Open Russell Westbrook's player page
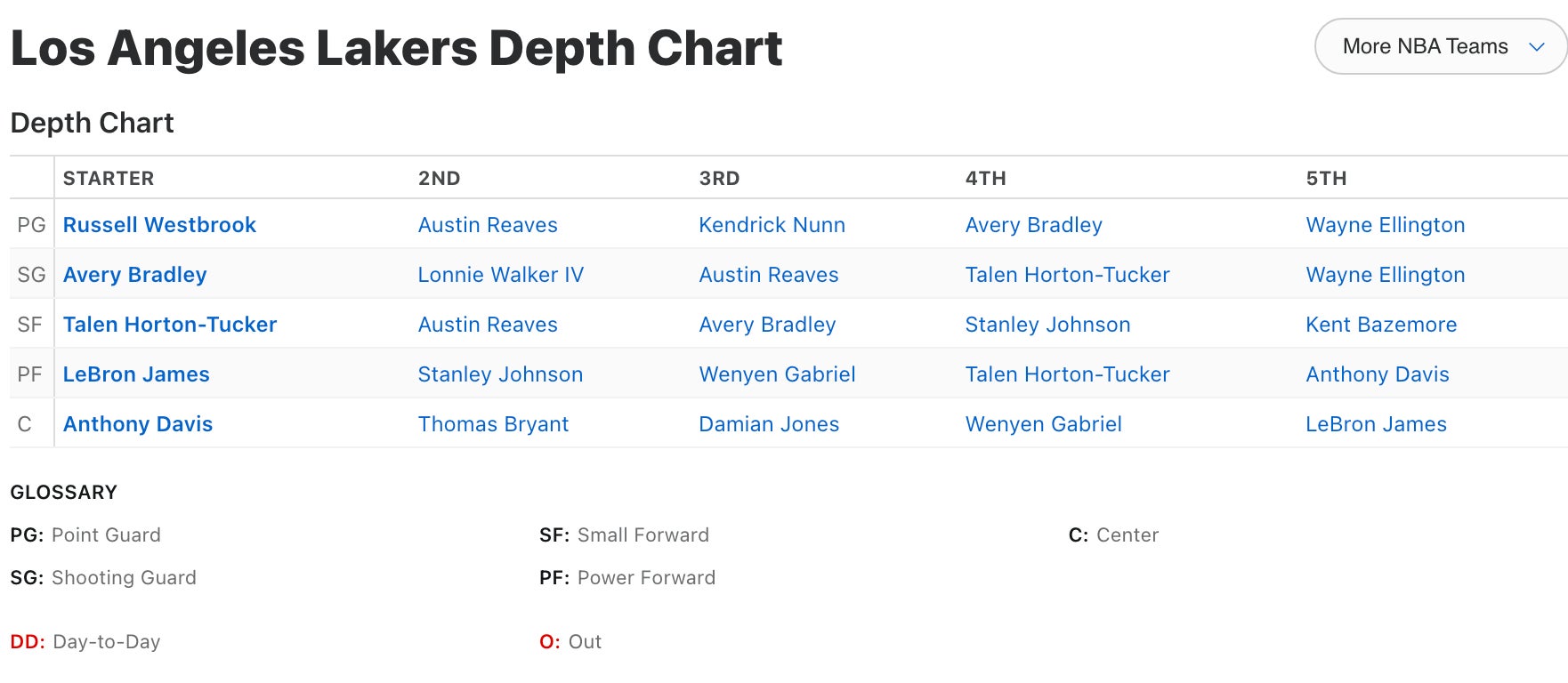Image resolution: width=1568 pixels, height=683 pixels. pyautogui.click(x=159, y=225)
